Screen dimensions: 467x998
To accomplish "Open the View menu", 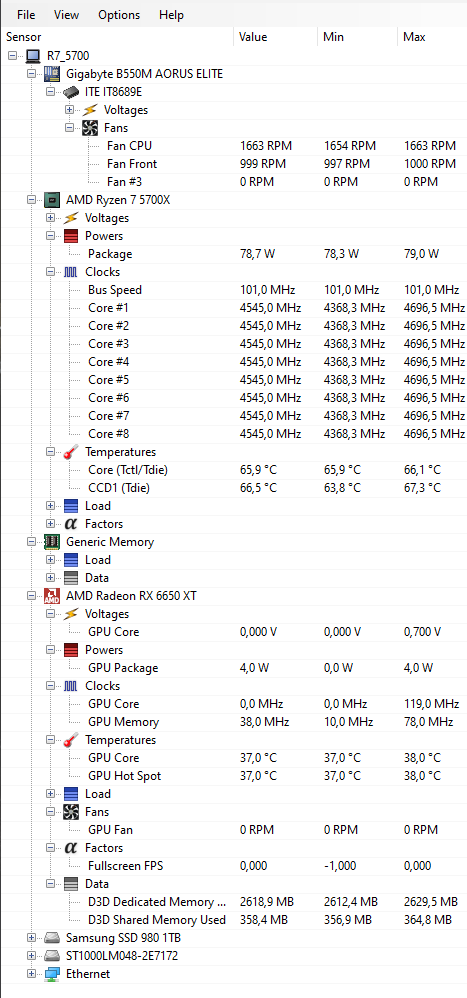I will [x=67, y=15].
